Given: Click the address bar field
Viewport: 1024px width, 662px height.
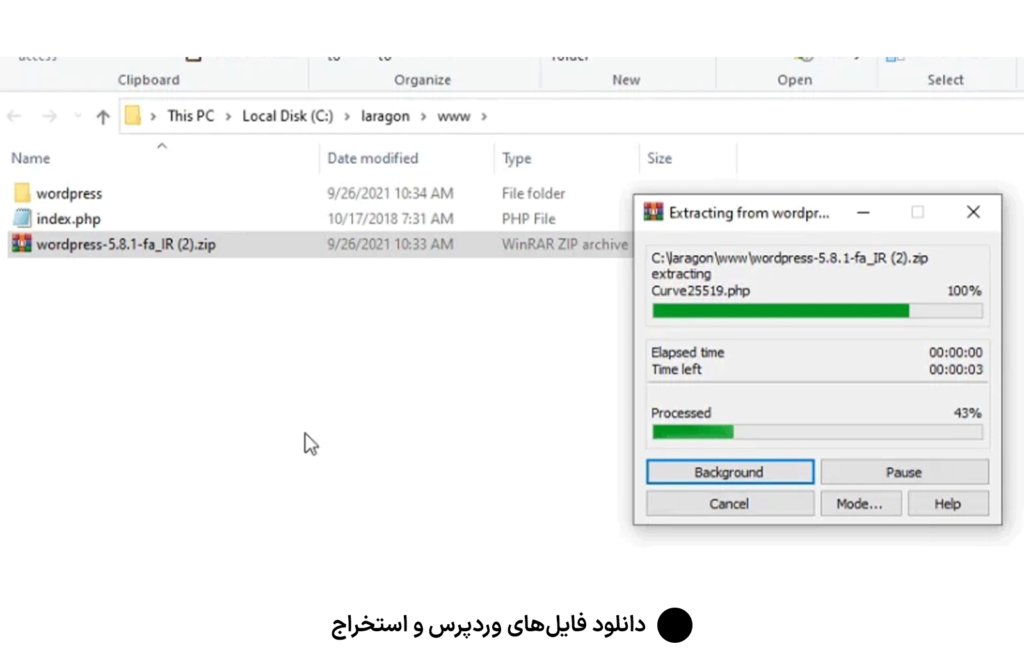Looking at the screenshot, I should [571, 116].
